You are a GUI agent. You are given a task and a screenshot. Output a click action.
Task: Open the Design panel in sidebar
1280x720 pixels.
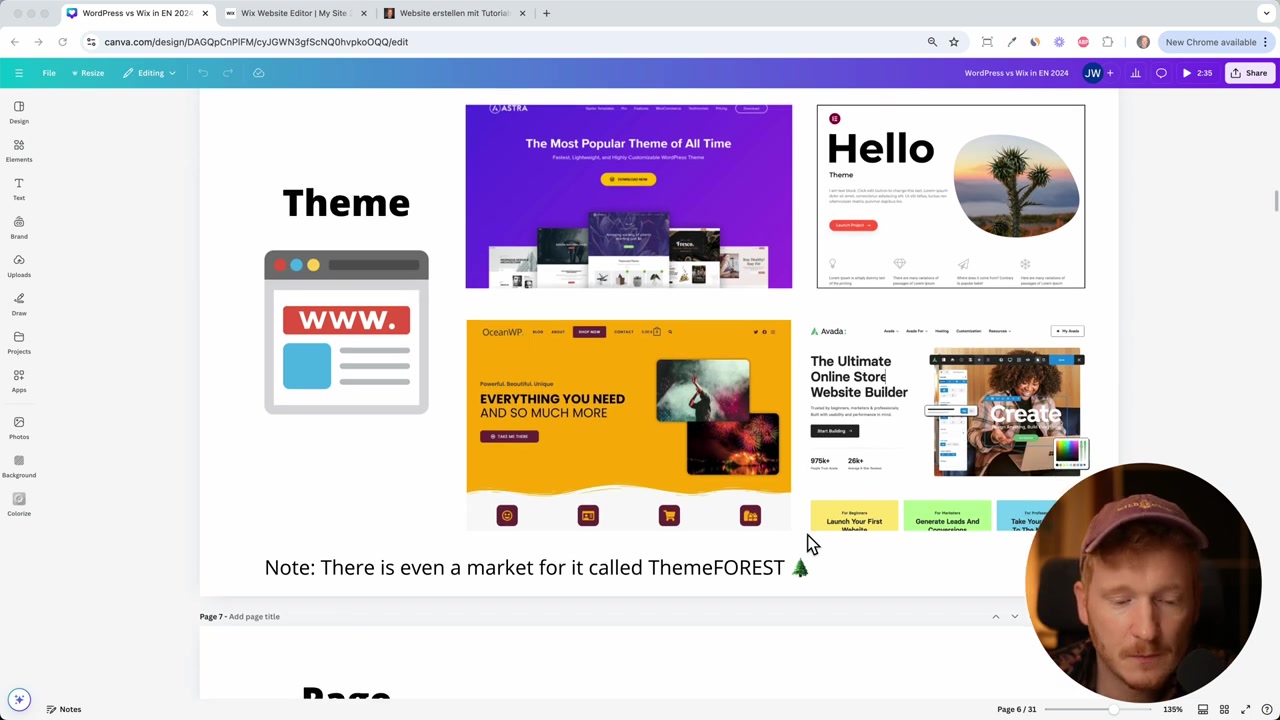click(19, 112)
